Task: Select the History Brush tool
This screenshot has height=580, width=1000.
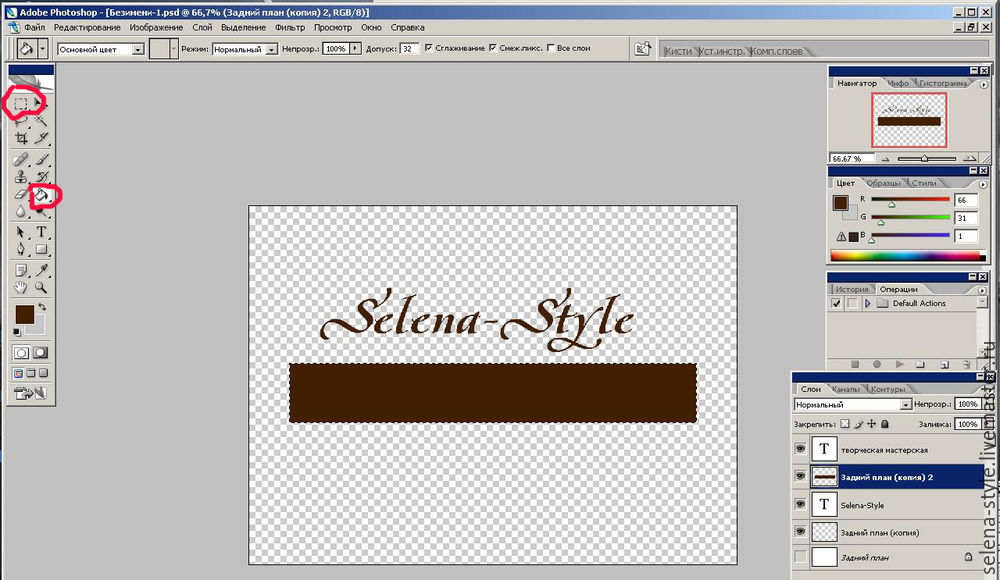Action: point(41,177)
